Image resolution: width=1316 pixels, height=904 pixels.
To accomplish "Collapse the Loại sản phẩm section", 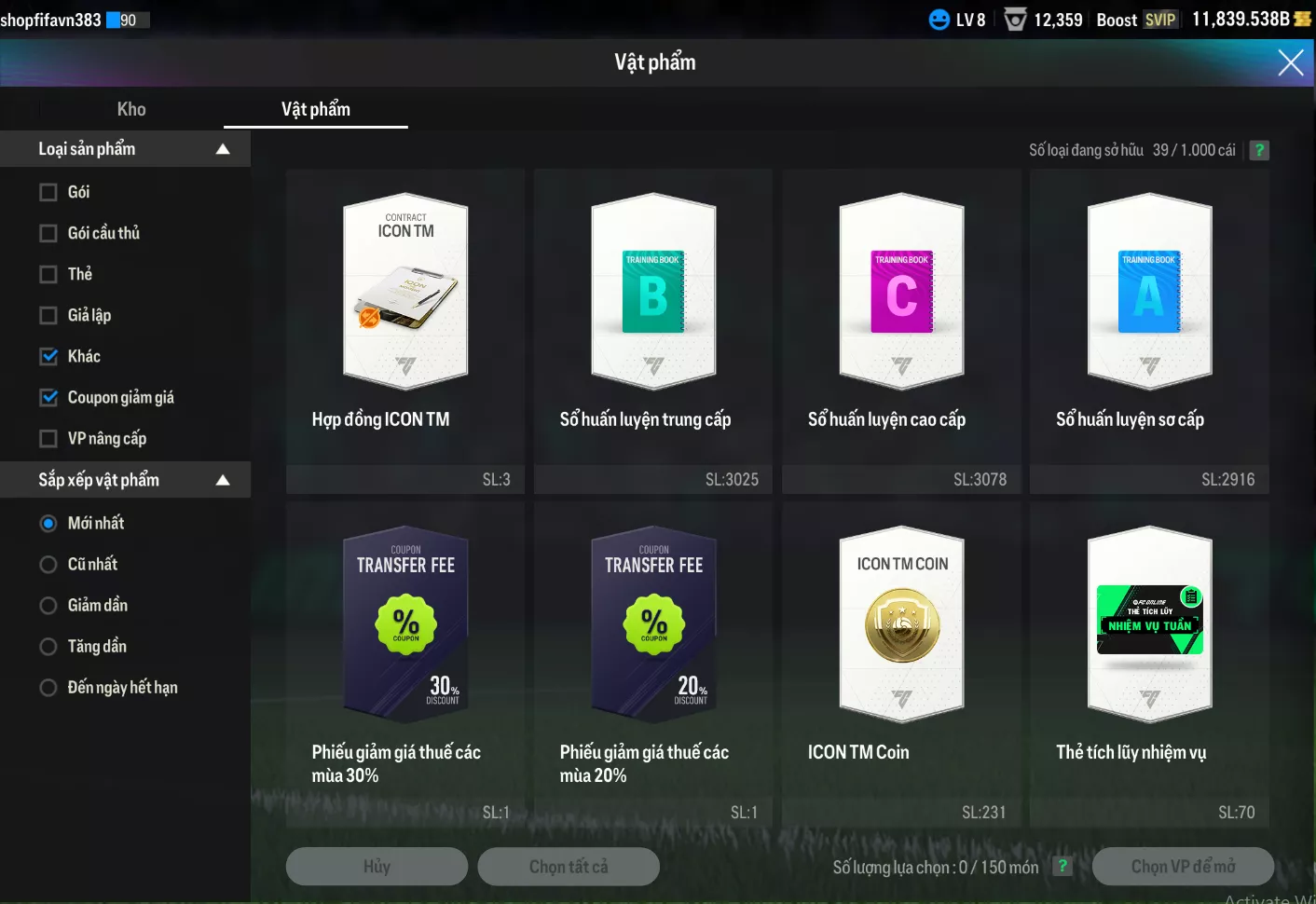I will [x=223, y=149].
